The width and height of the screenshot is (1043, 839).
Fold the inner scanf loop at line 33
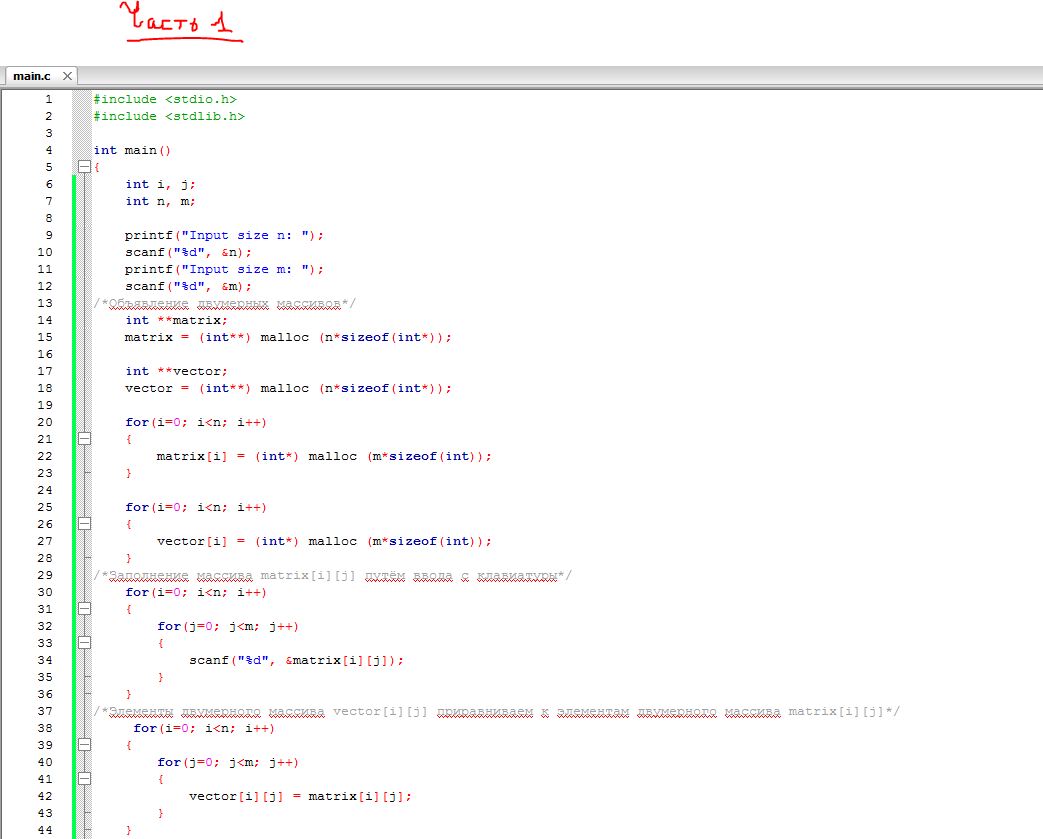click(85, 643)
